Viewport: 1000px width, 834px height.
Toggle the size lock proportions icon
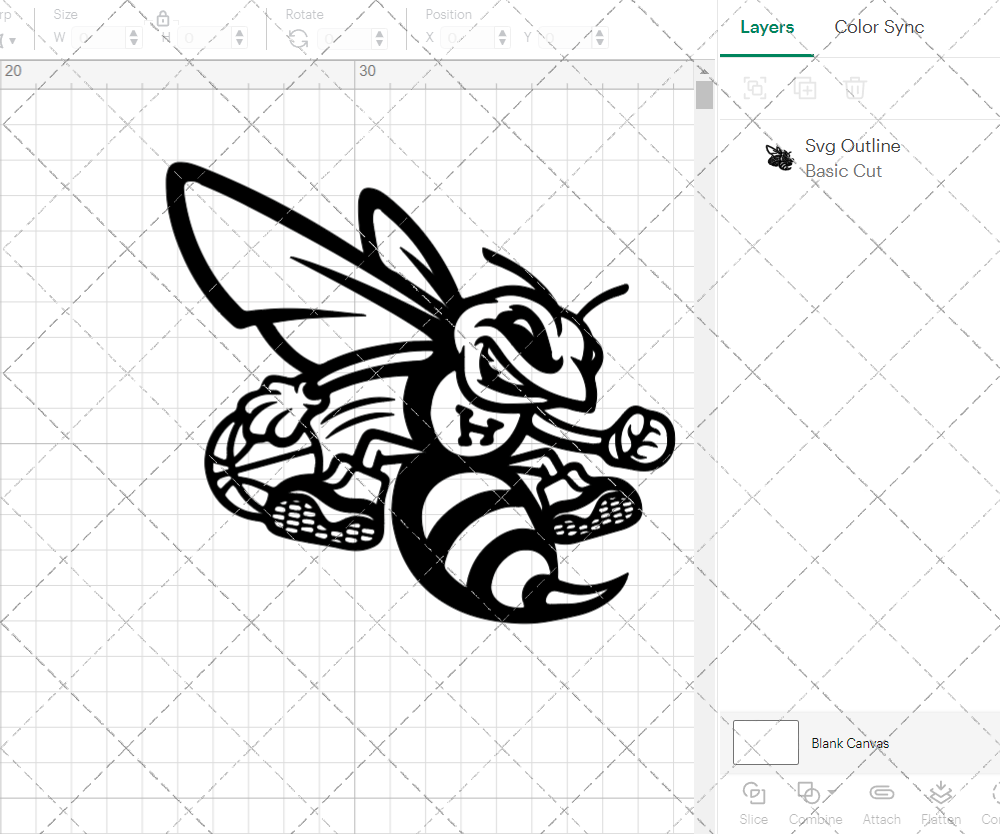pyautogui.click(x=163, y=18)
